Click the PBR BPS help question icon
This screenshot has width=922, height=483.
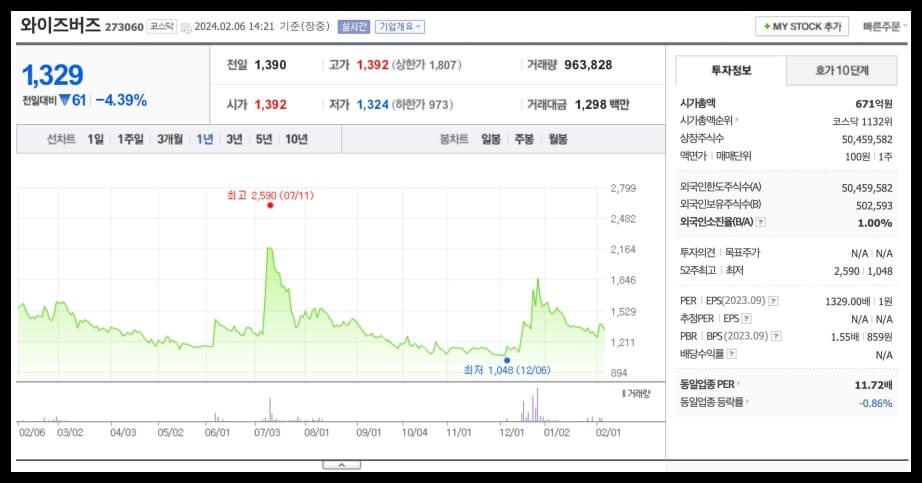[776, 337]
